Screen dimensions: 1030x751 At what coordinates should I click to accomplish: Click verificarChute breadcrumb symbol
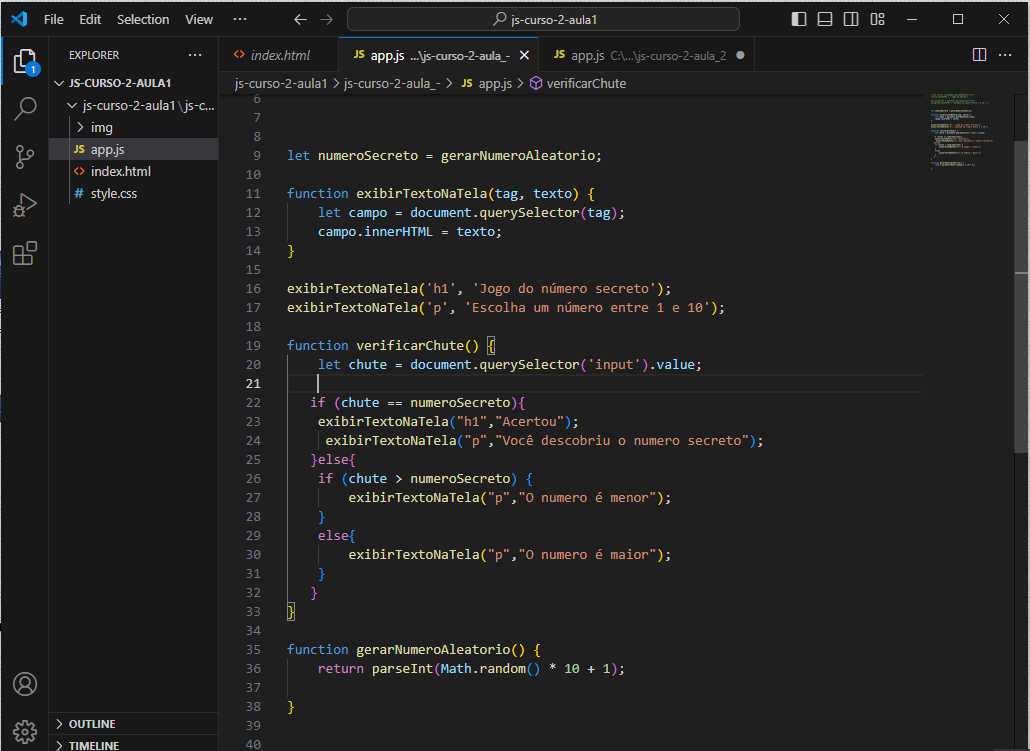578,83
